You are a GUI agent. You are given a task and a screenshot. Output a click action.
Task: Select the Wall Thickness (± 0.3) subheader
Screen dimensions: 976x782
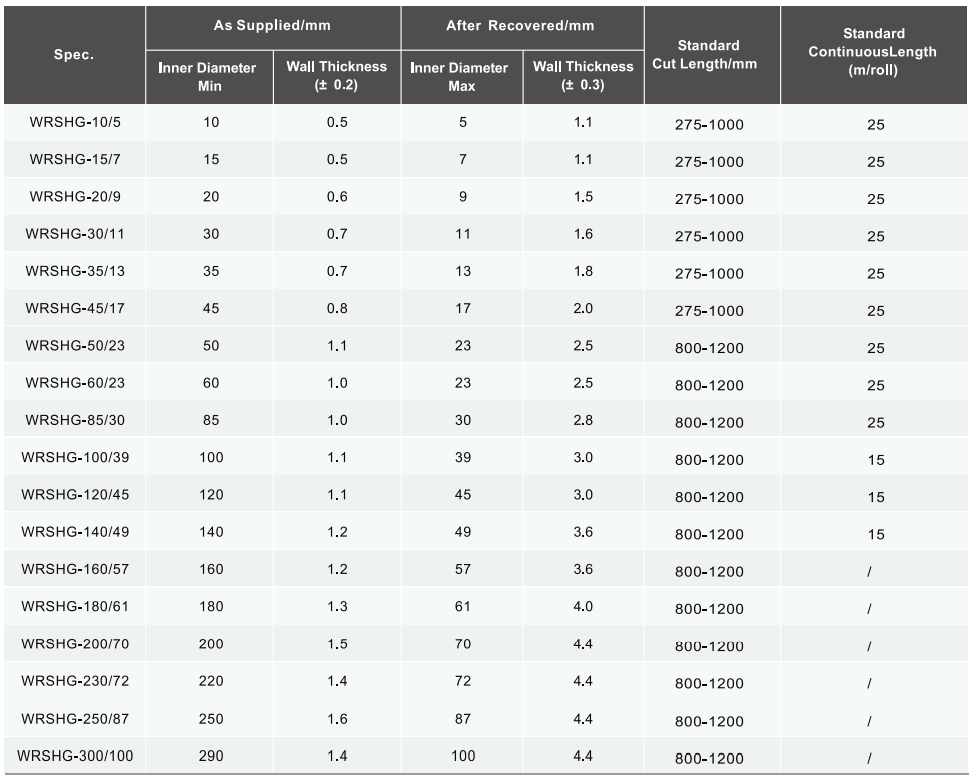click(x=583, y=76)
